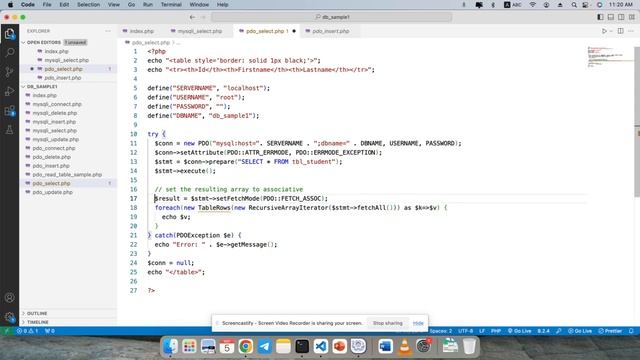Open the run options dropdown arrow
Image resolution: width=640 pixels, height=360 pixels.
[x=611, y=31]
